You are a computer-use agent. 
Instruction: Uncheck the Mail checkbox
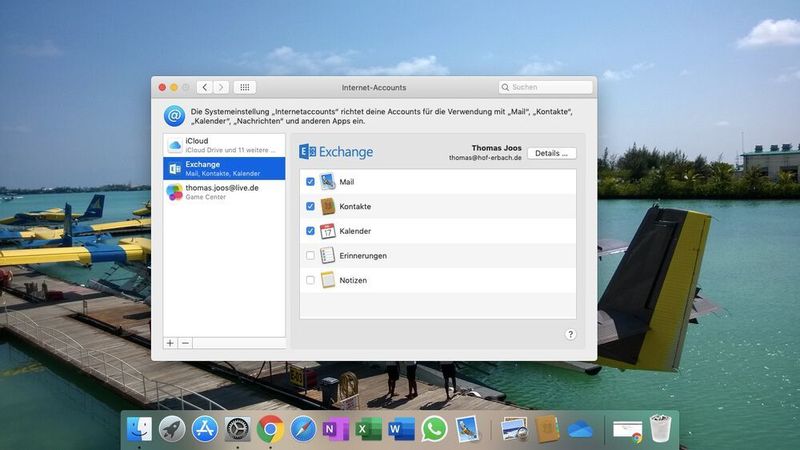click(x=310, y=182)
